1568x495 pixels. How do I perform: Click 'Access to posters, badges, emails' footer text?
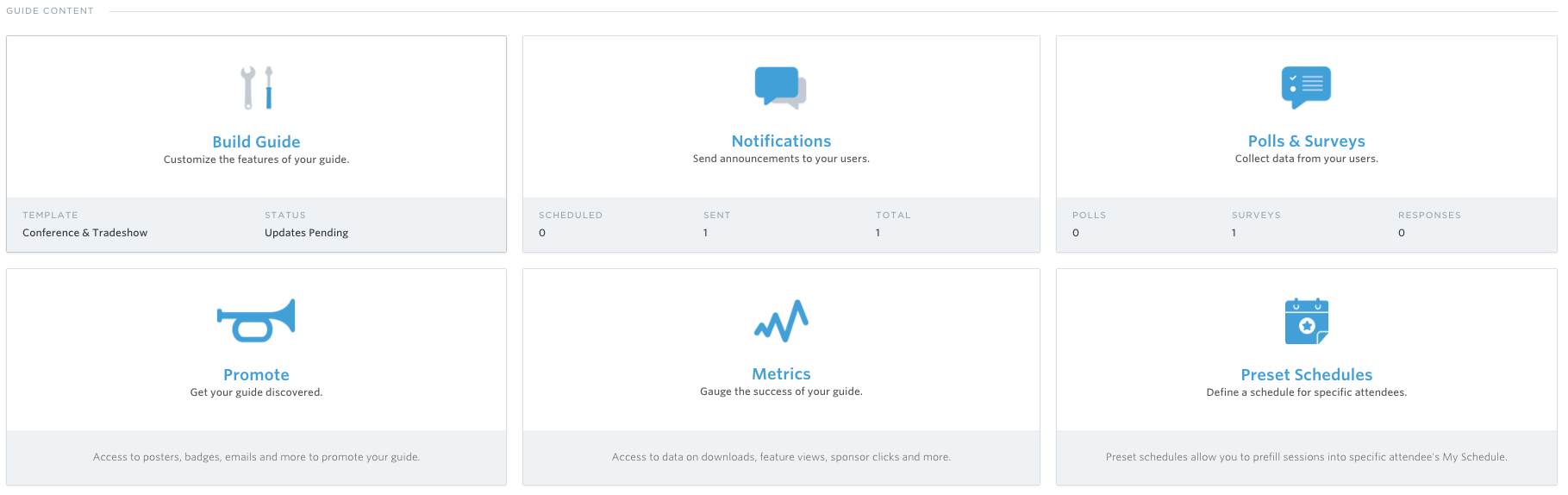coord(256,457)
